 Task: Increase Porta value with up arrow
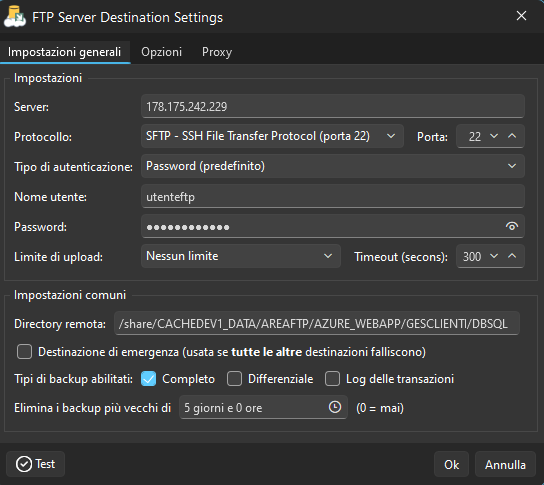[512, 136]
